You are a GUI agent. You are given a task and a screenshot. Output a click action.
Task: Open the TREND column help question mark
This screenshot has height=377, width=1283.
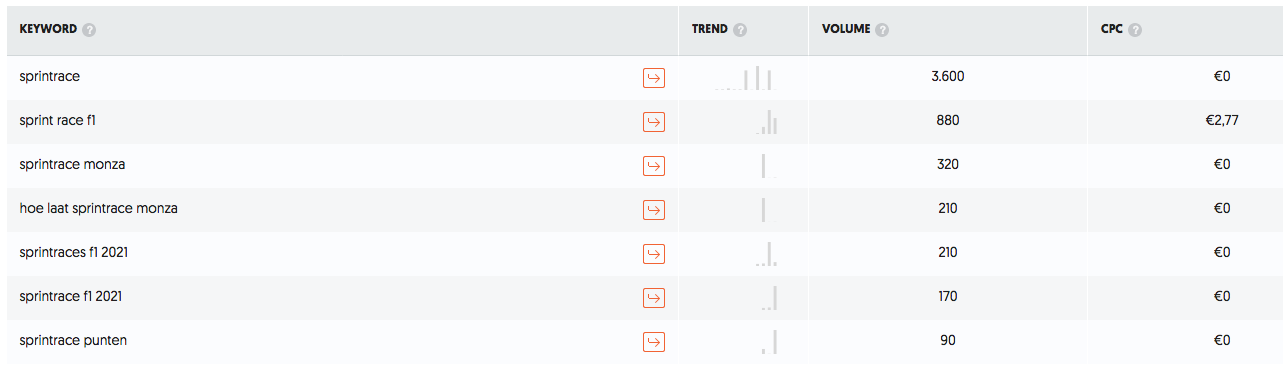click(x=740, y=30)
